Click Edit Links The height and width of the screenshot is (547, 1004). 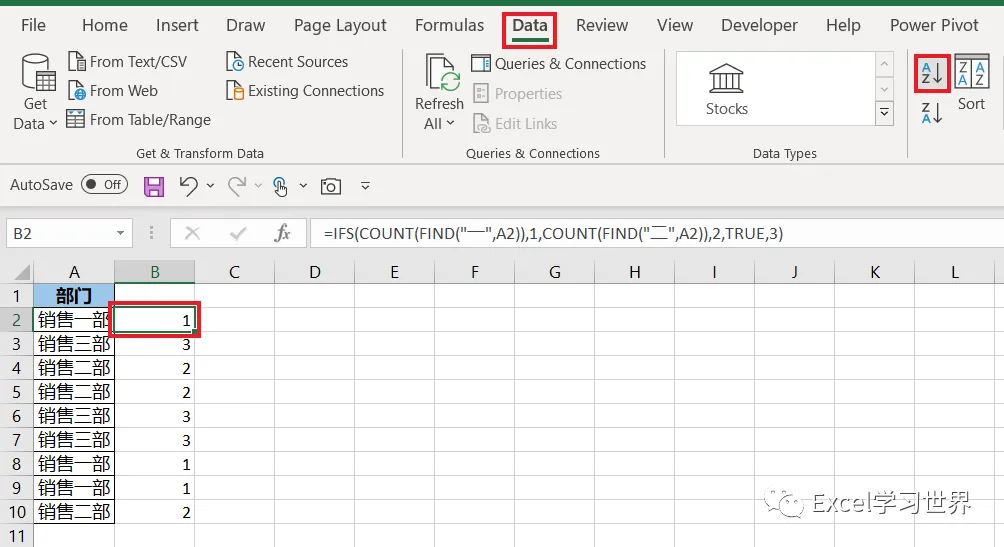[515, 123]
